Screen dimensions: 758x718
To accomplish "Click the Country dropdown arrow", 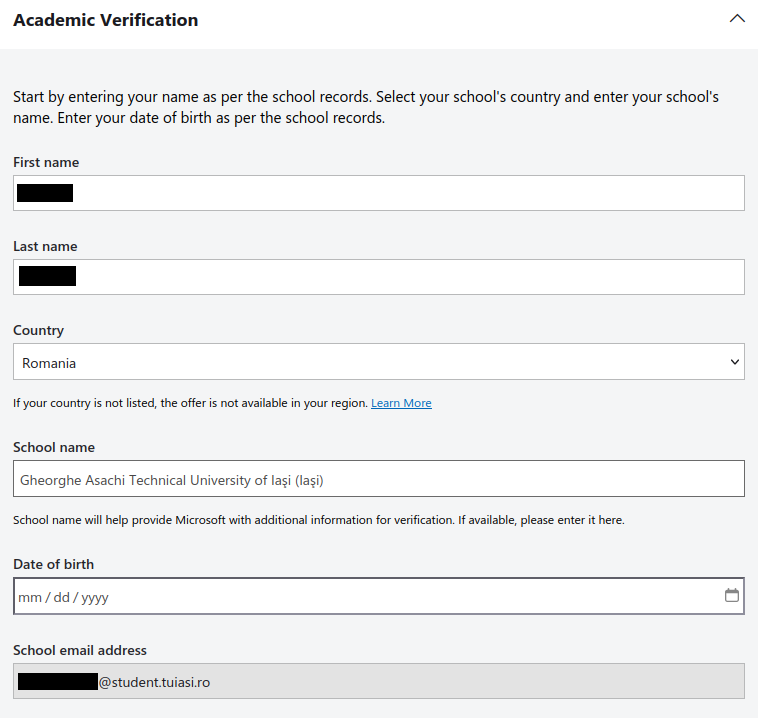I will [735, 362].
